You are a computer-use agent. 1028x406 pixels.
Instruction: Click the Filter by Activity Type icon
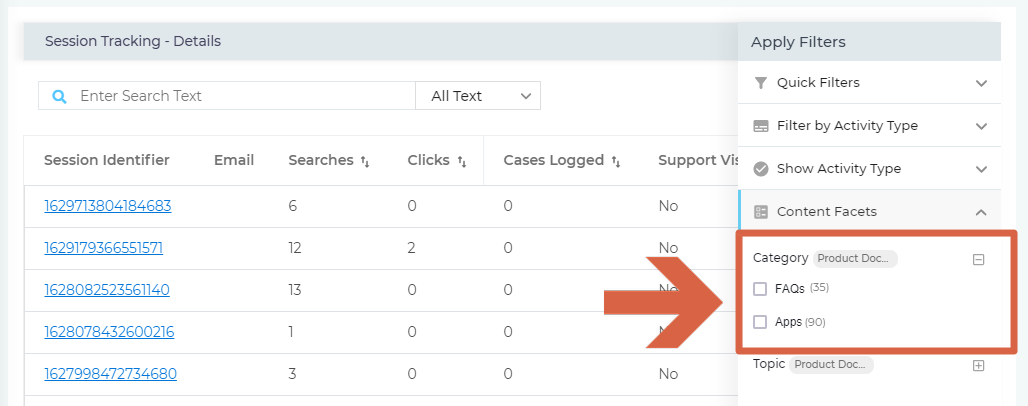point(761,126)
